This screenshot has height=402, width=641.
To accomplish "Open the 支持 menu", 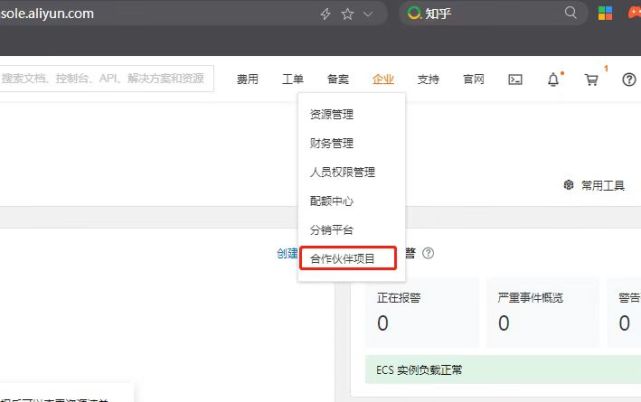I will tap(428, 79).
